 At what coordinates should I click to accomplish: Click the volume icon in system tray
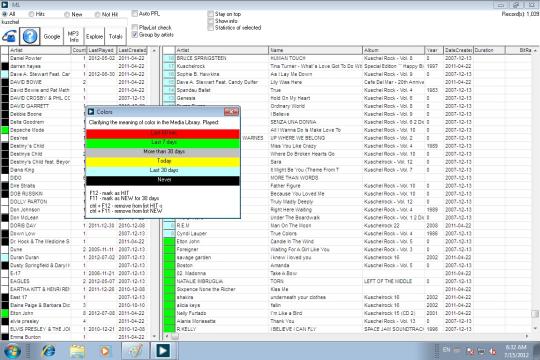[493, 351]
